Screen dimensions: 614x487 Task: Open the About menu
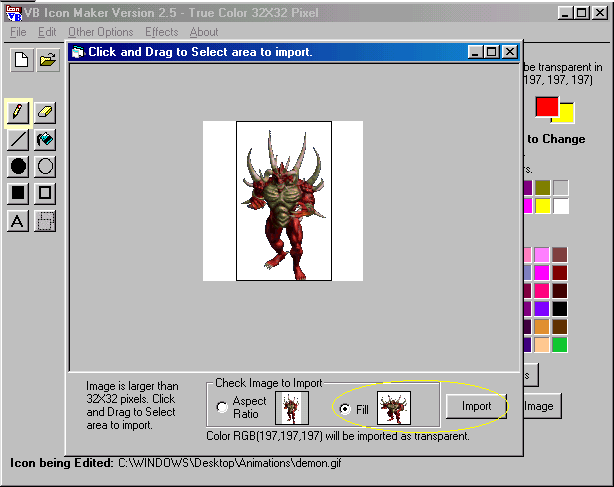[x=204, y=32]
